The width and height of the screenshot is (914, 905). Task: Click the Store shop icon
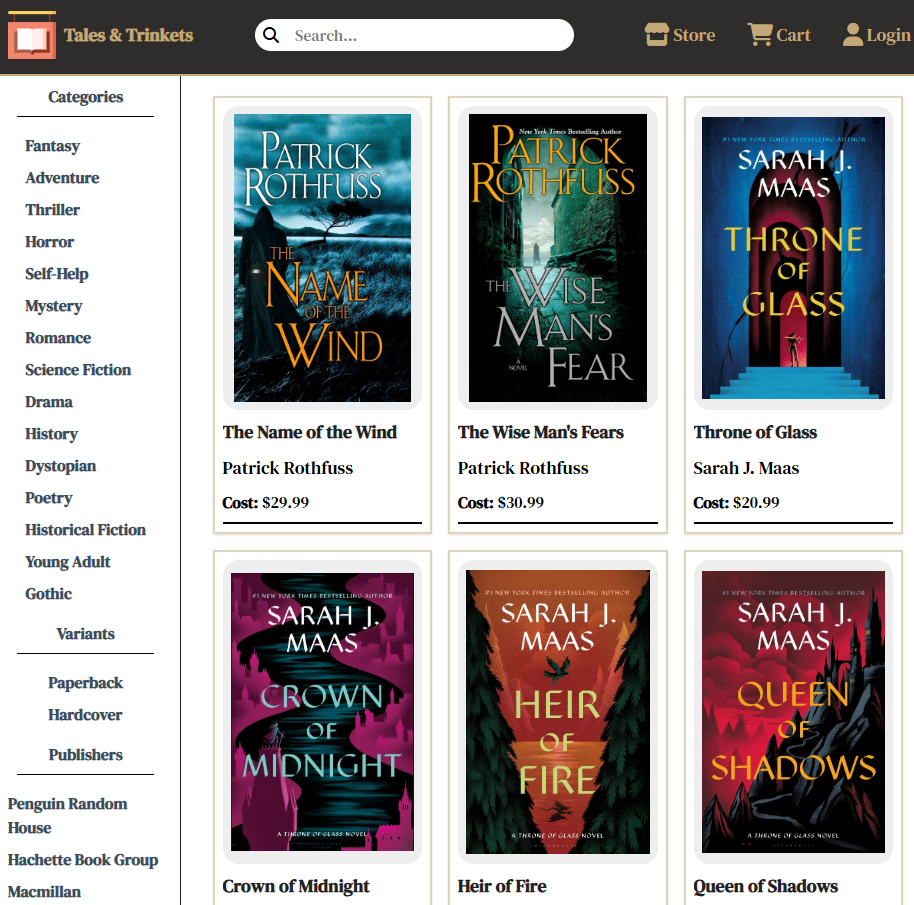657,34
